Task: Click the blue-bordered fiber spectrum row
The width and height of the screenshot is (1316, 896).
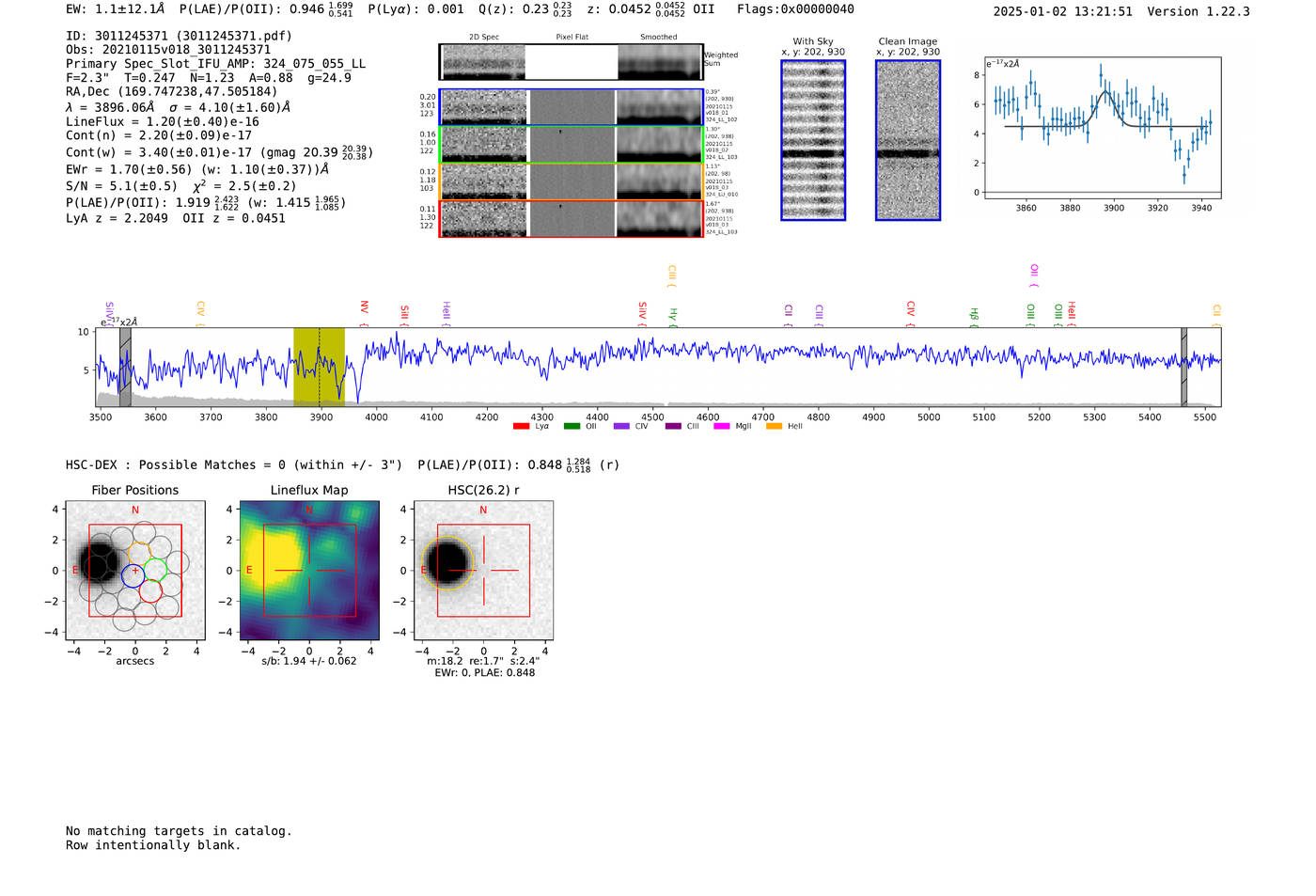Action: (572, 107)
